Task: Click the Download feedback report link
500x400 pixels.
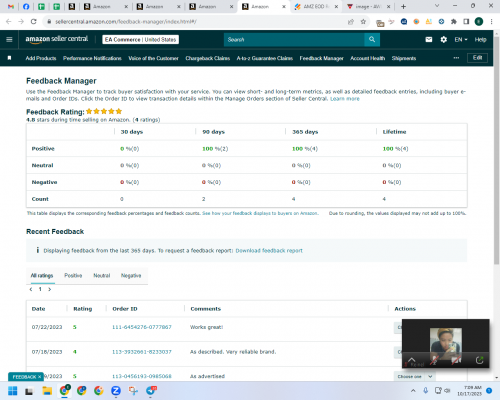Action: [x=269, y=251]
